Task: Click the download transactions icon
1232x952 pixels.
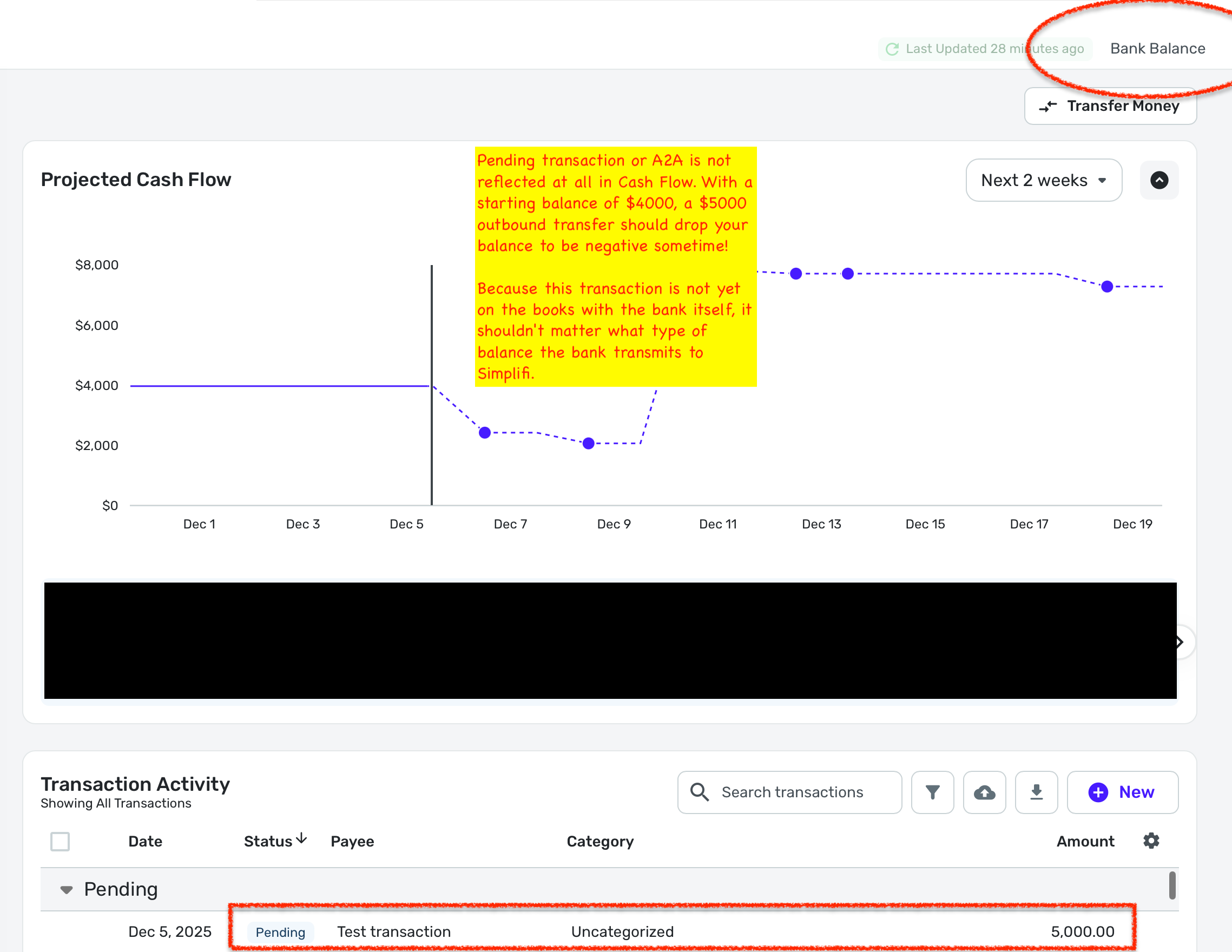Action: [1036, 792]
